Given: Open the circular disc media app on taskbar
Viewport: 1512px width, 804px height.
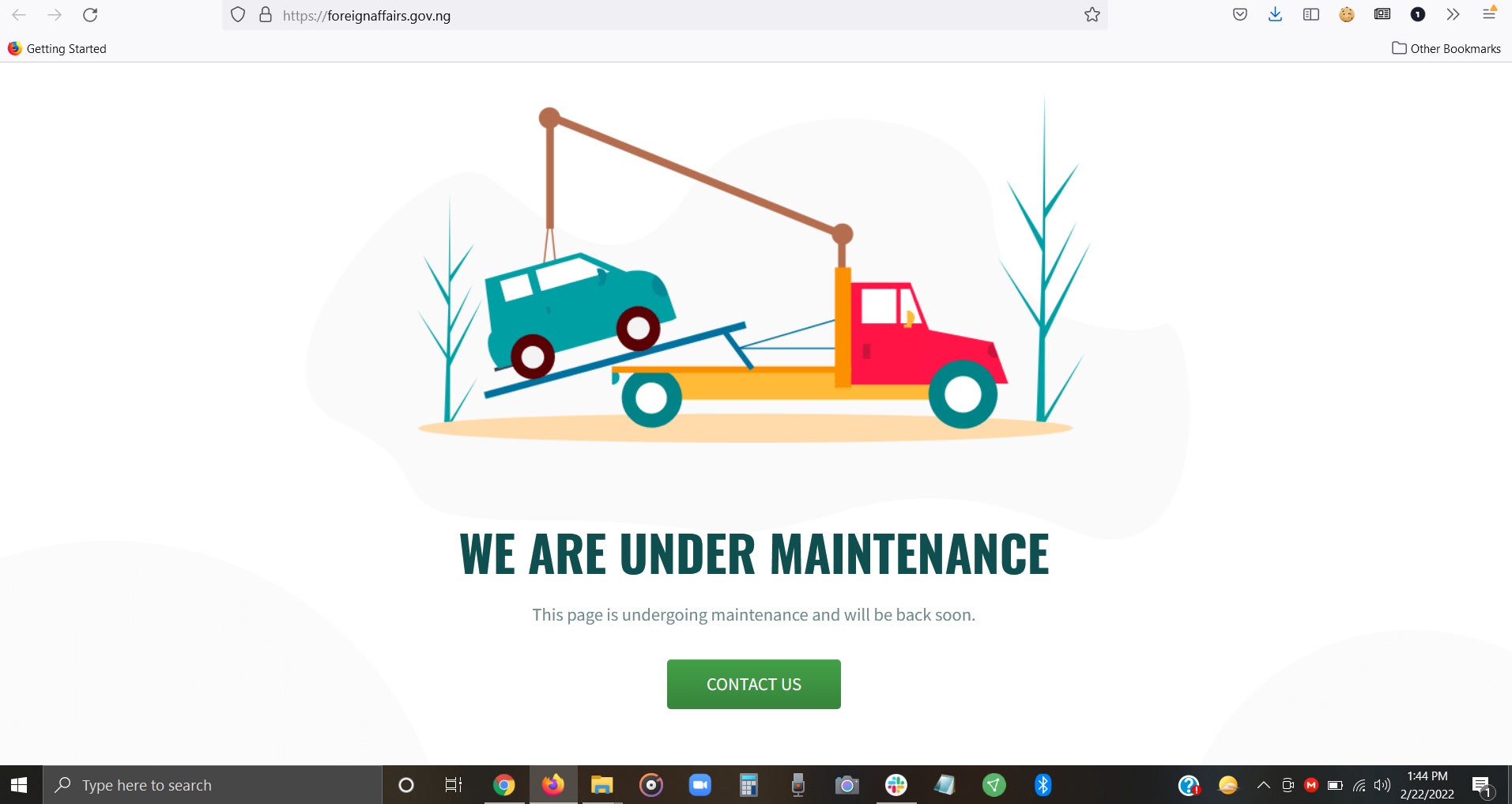Looking at the screenshot, I should coord(651,785).
